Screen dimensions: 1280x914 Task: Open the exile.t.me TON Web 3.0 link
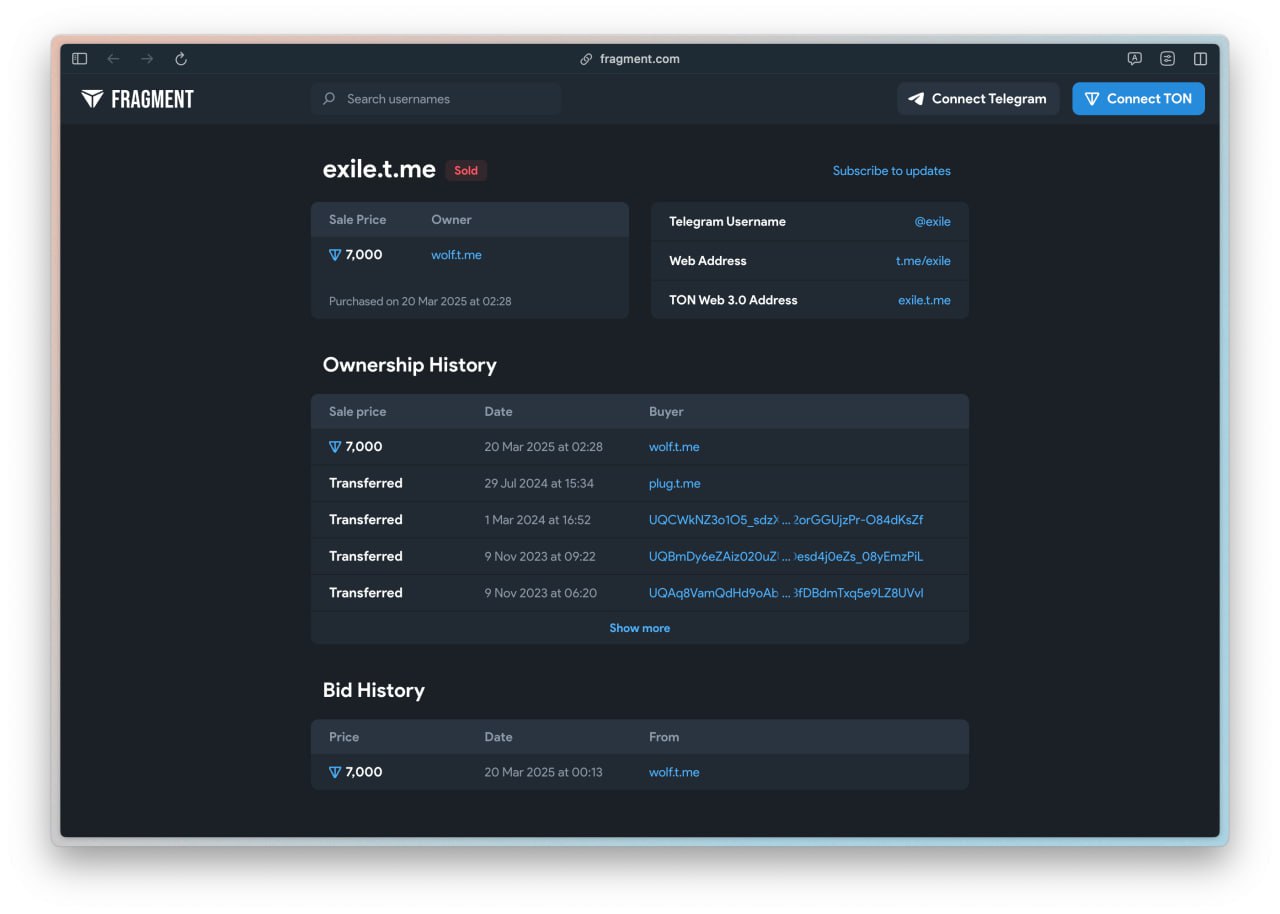tap(924, 300)
